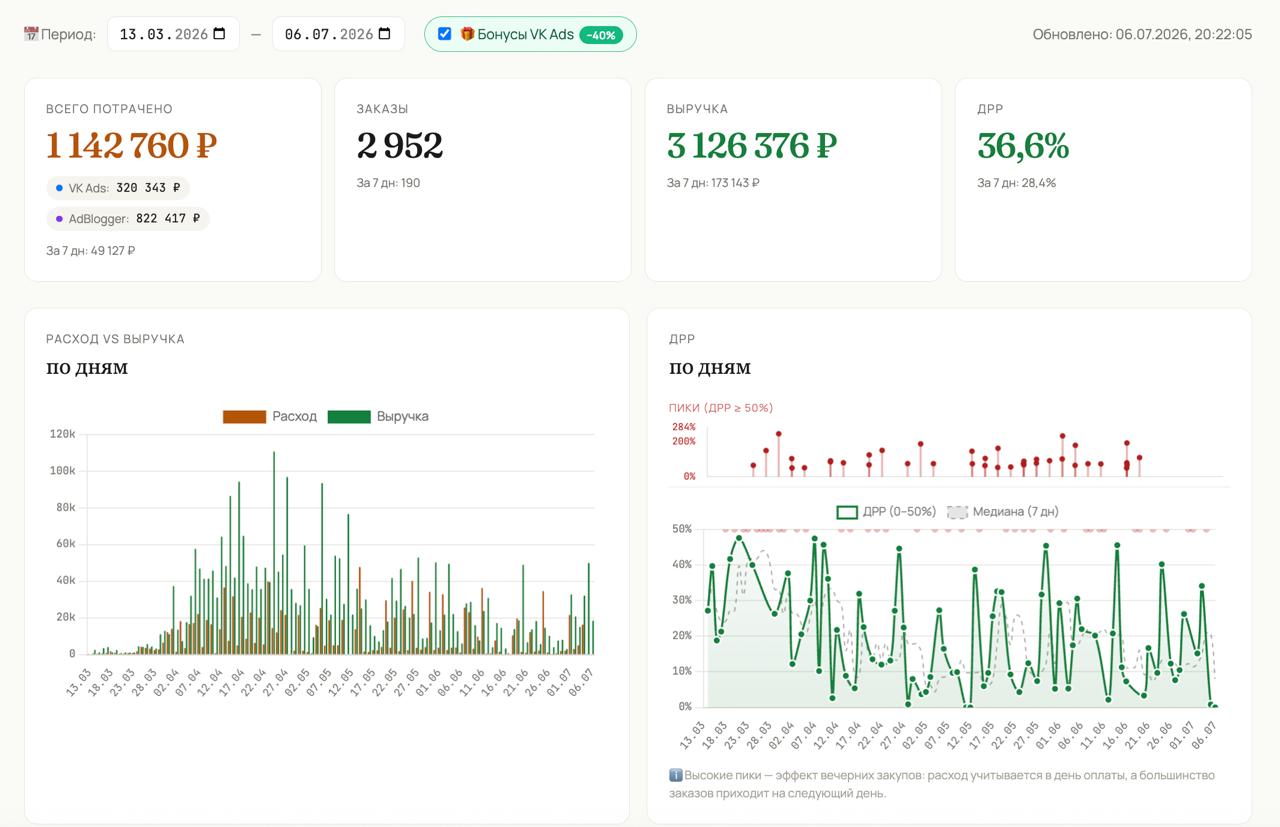Click the total spend value 1 142 760 ₽
The height and width of the screenshot is (827, 1280).
pyautogui.click(x=131, y=146)
